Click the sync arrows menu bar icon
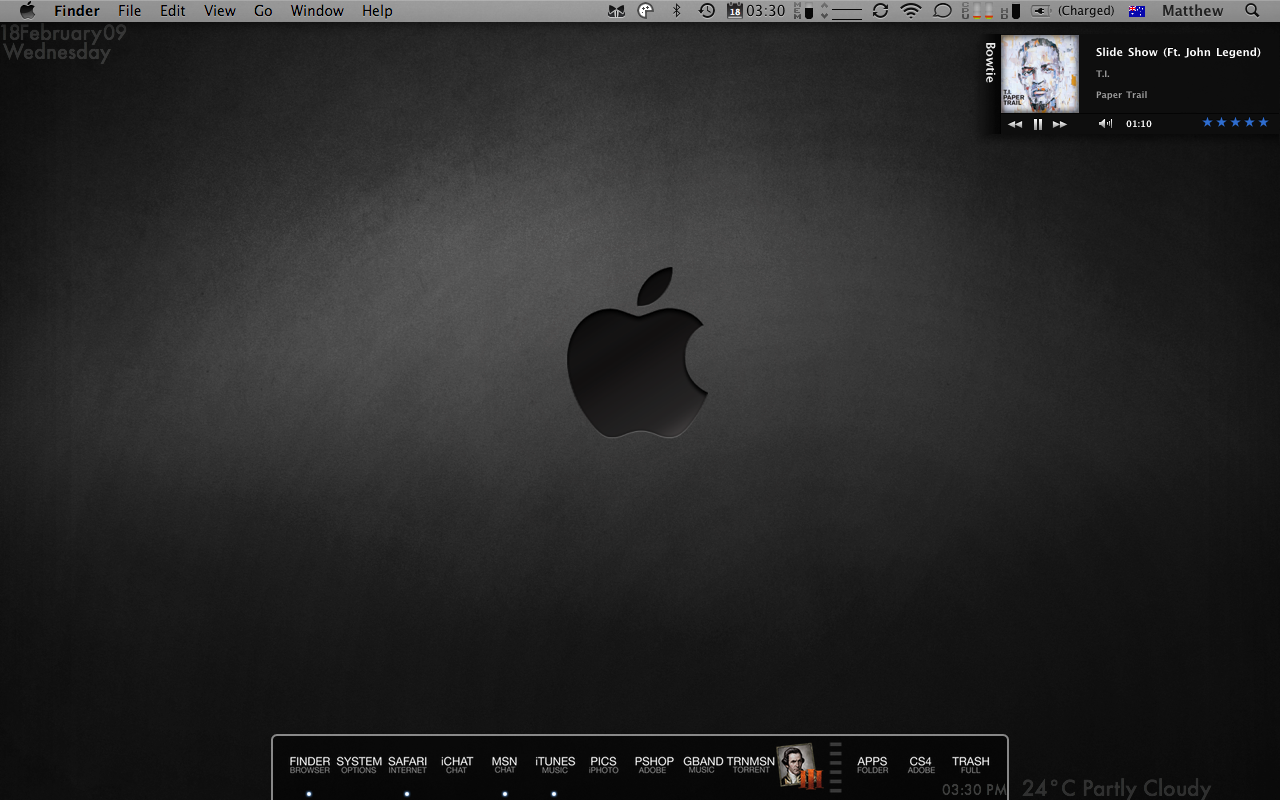The image size is (1280, 800). 880,11
